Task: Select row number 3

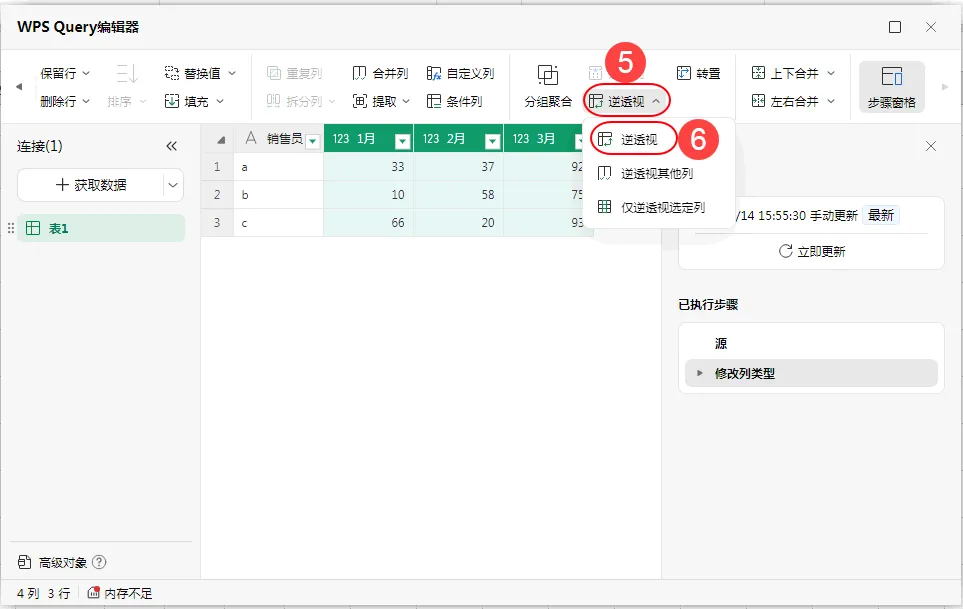Action: pos(217,222)
